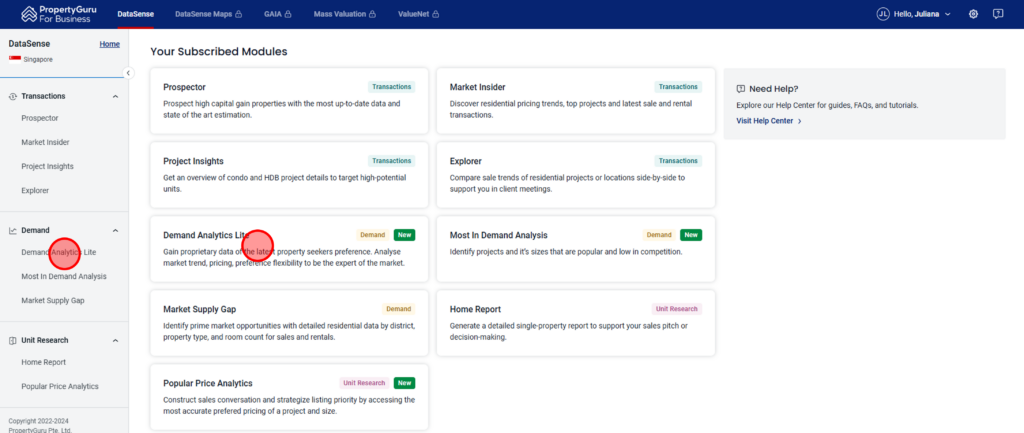
Task: Click the Your Subscribed Modules heading
Action: [219, 52]
